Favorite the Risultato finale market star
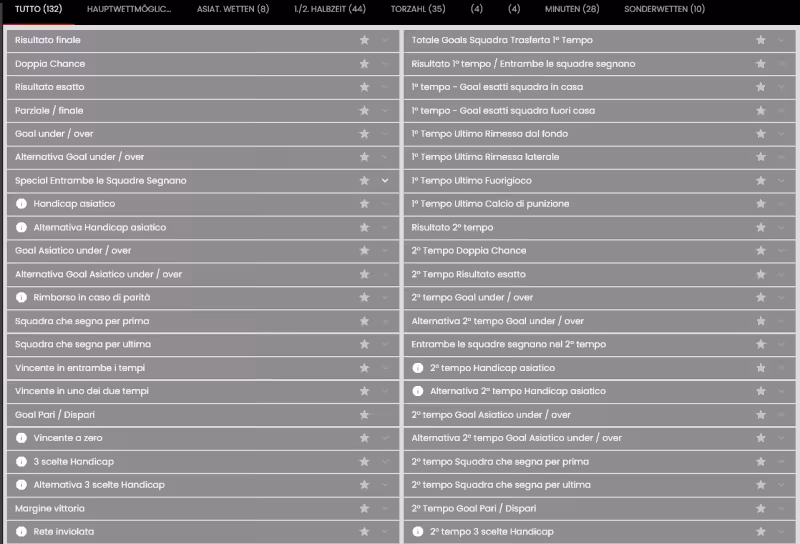 [x=364, y=40]
